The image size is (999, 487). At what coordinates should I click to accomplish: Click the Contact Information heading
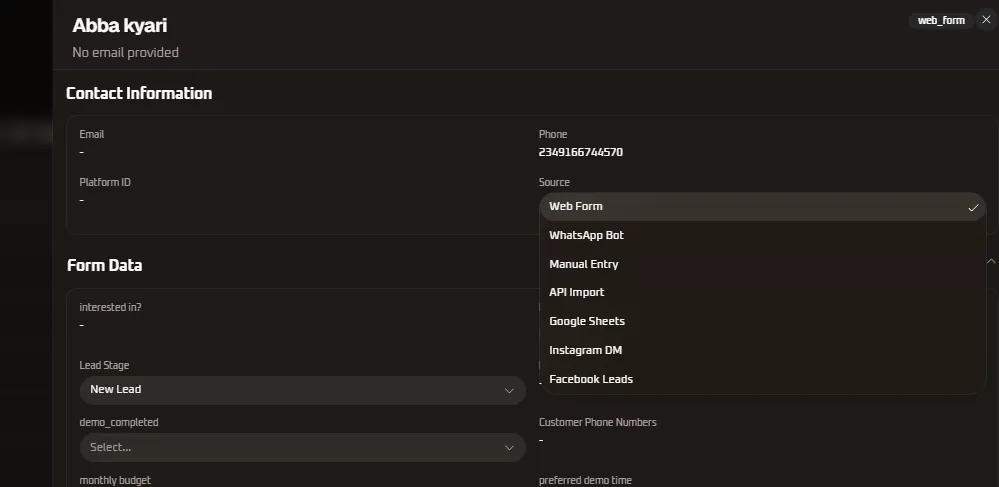coord(139,93)
